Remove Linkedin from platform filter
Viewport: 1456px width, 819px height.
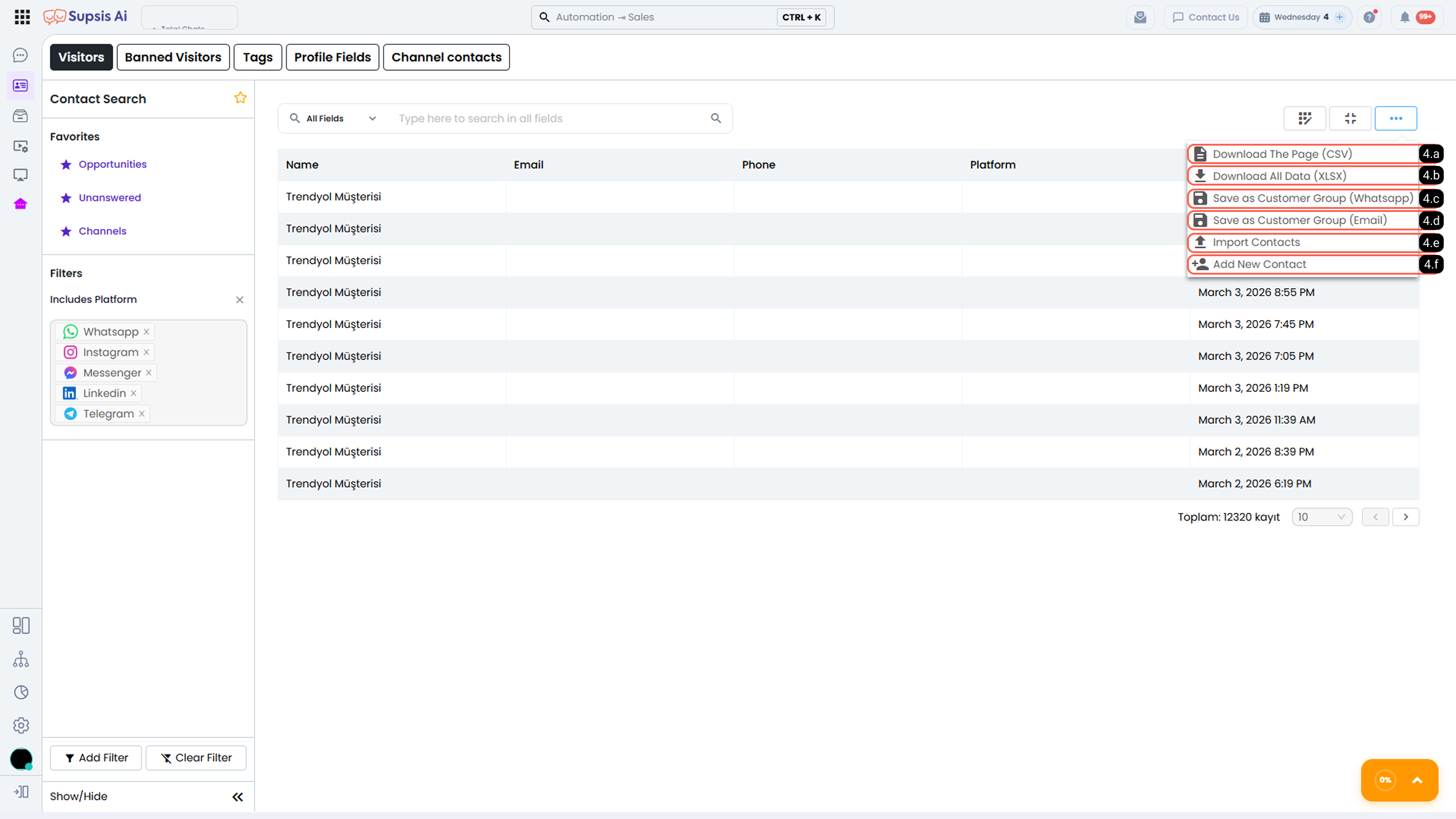coord(134,393)
